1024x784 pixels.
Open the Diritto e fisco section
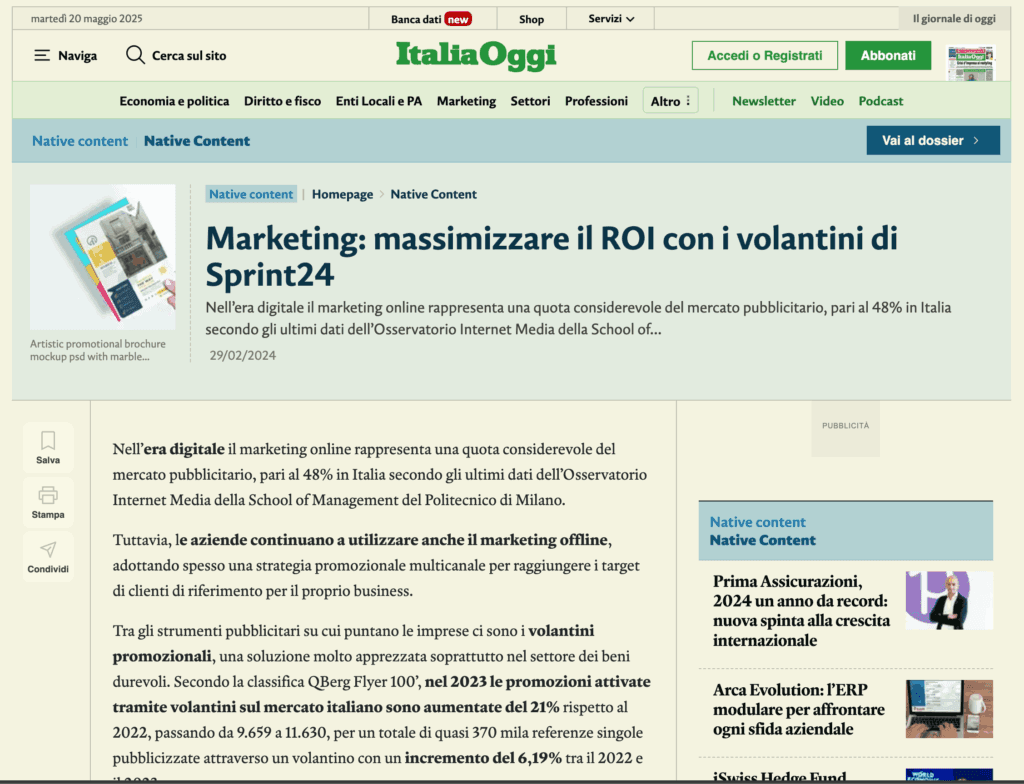tap(282, 101)
